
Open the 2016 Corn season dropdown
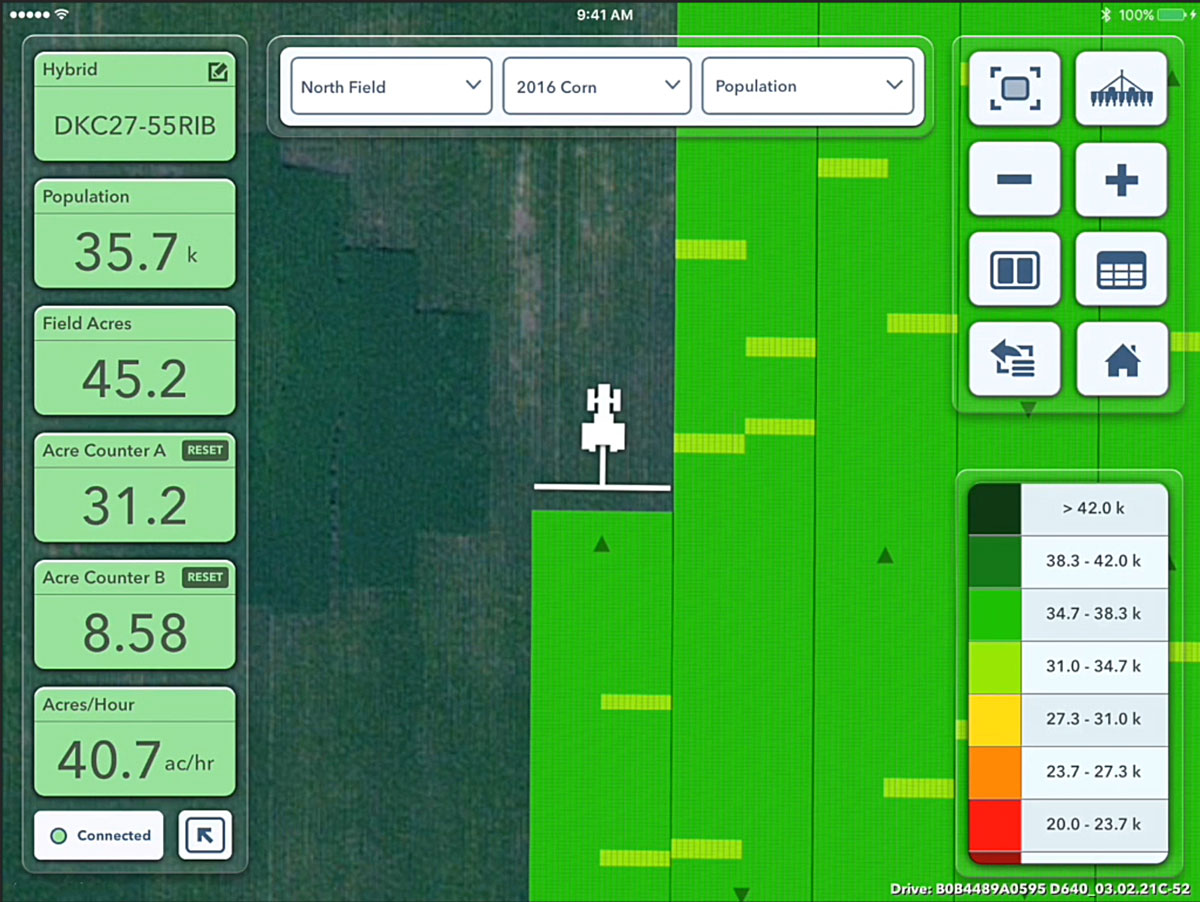point(597,86)
